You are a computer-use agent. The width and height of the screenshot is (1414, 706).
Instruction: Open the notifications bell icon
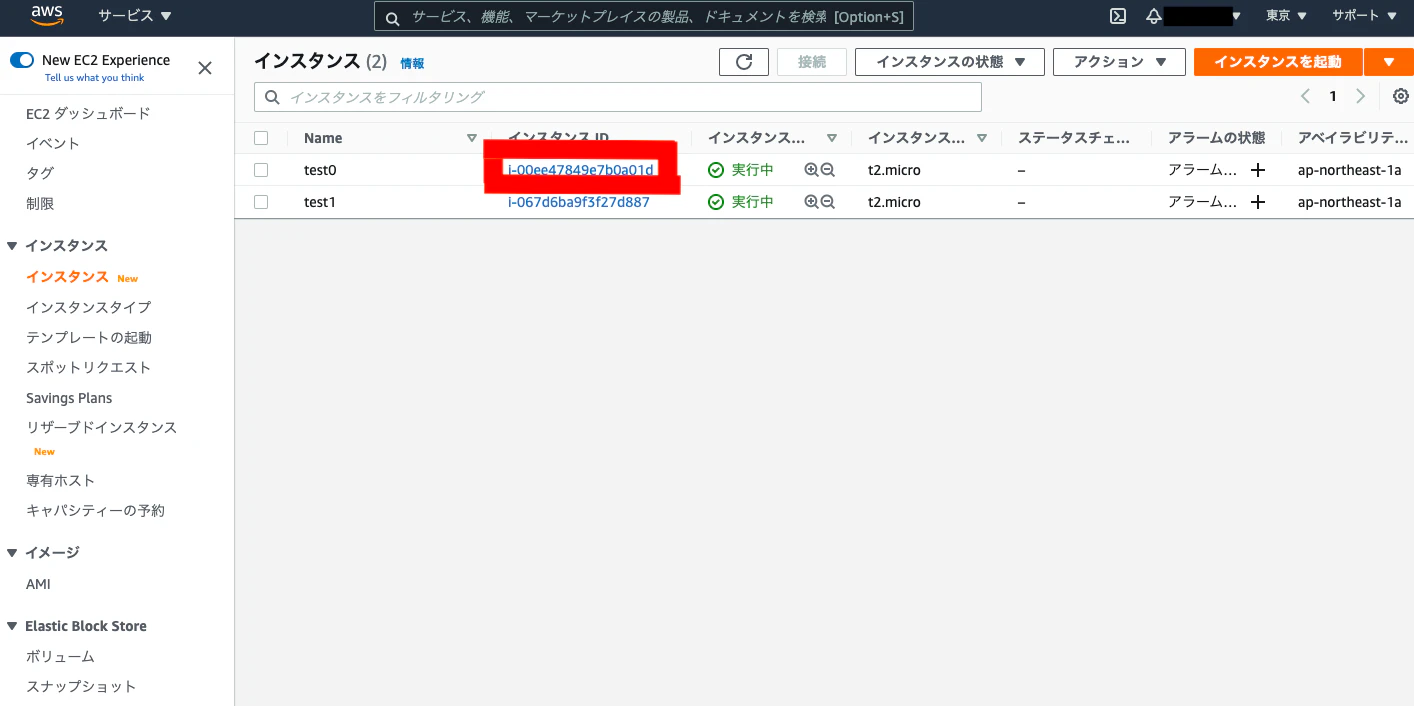[1154, 16]
